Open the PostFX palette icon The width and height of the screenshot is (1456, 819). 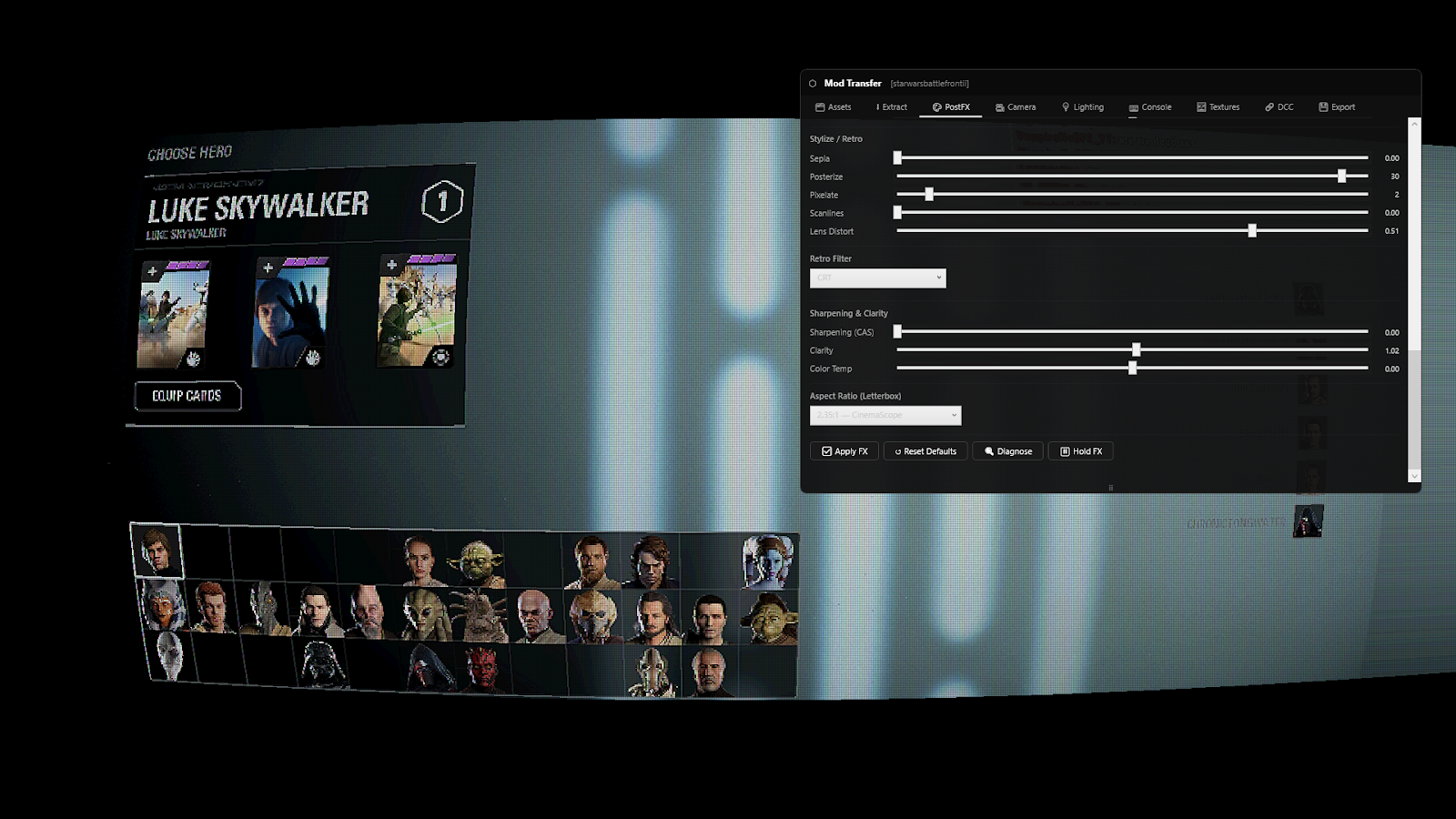tap(935, 106)
